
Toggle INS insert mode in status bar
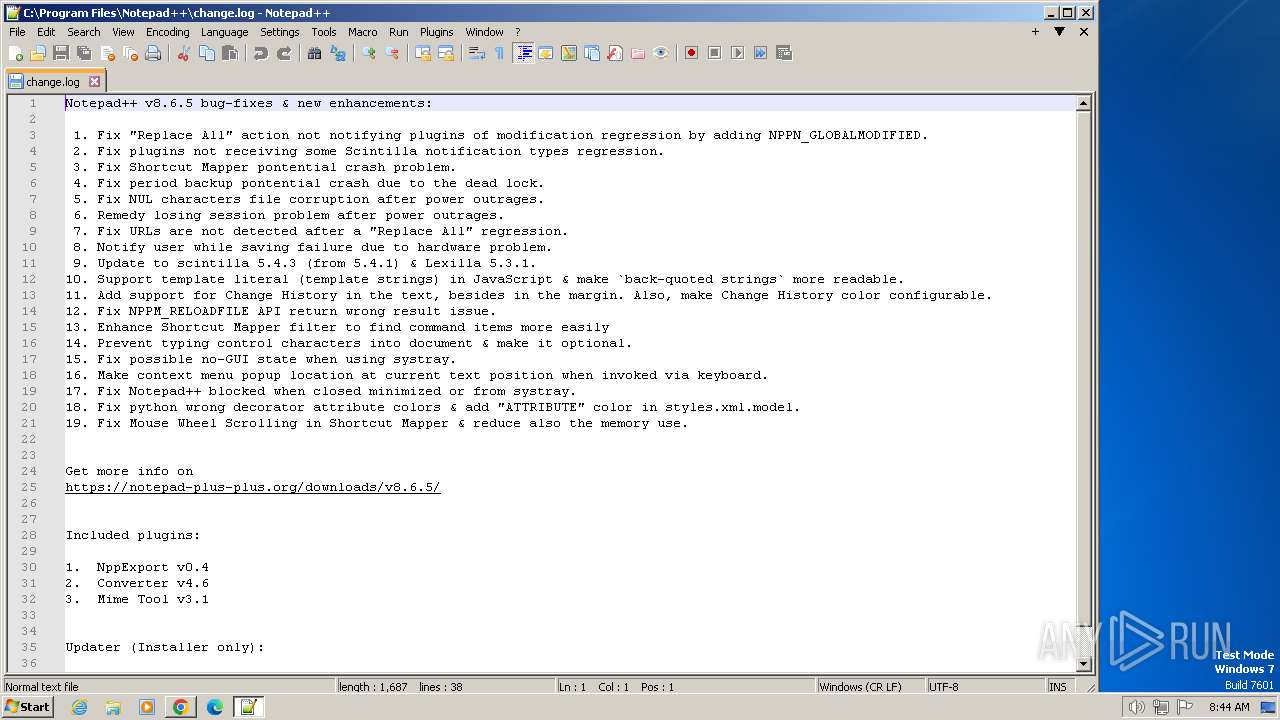1057,687
